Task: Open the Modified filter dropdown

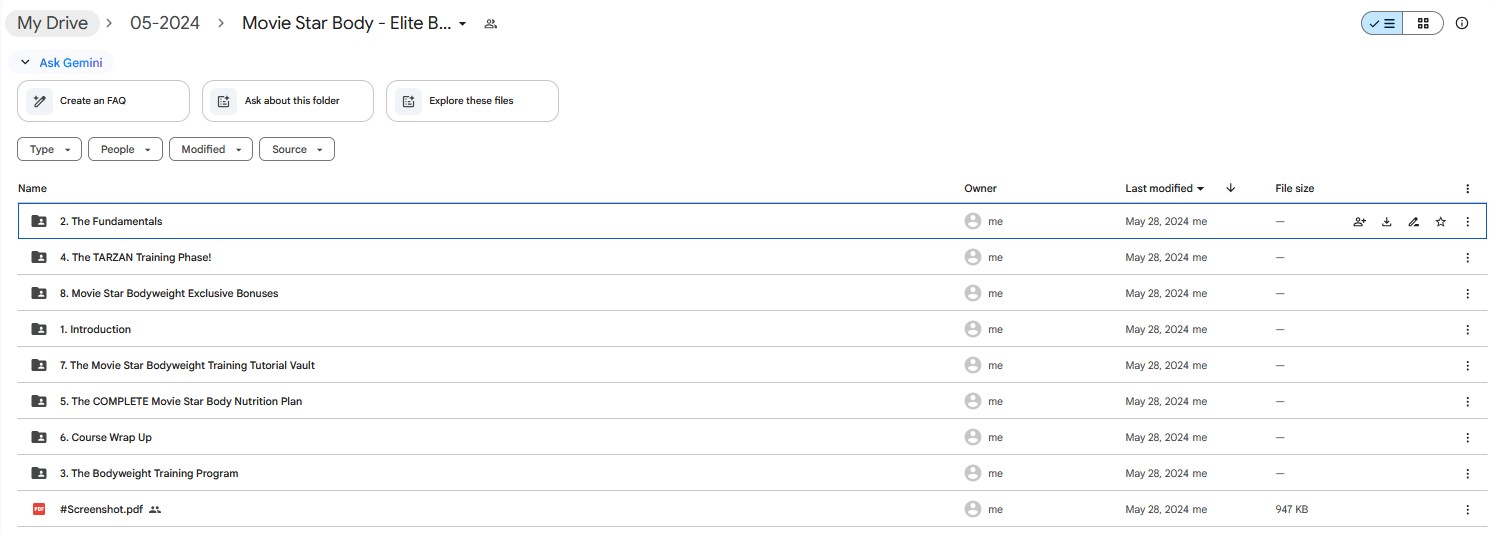Action: point(210,149)
